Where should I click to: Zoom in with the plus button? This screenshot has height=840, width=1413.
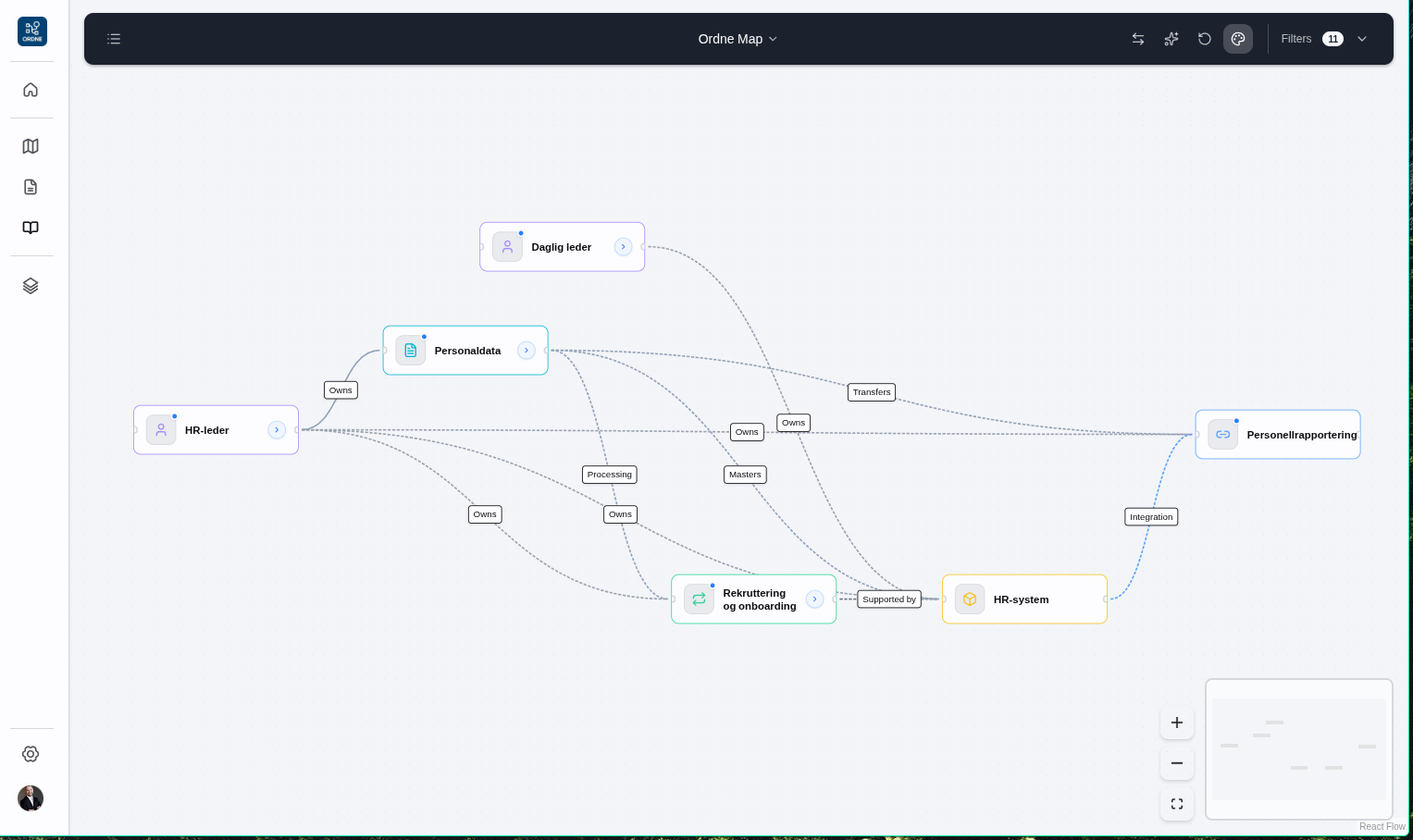[x=1177, y=723]
